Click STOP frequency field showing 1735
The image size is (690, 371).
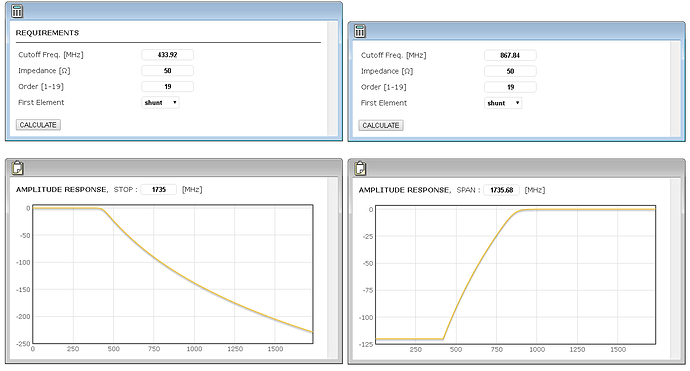(158, 189)
